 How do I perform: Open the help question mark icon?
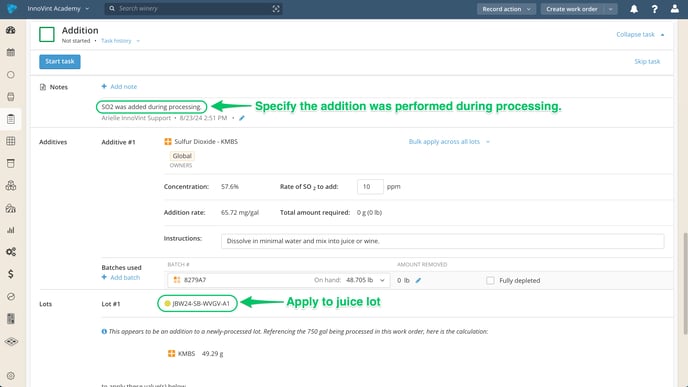654,9
